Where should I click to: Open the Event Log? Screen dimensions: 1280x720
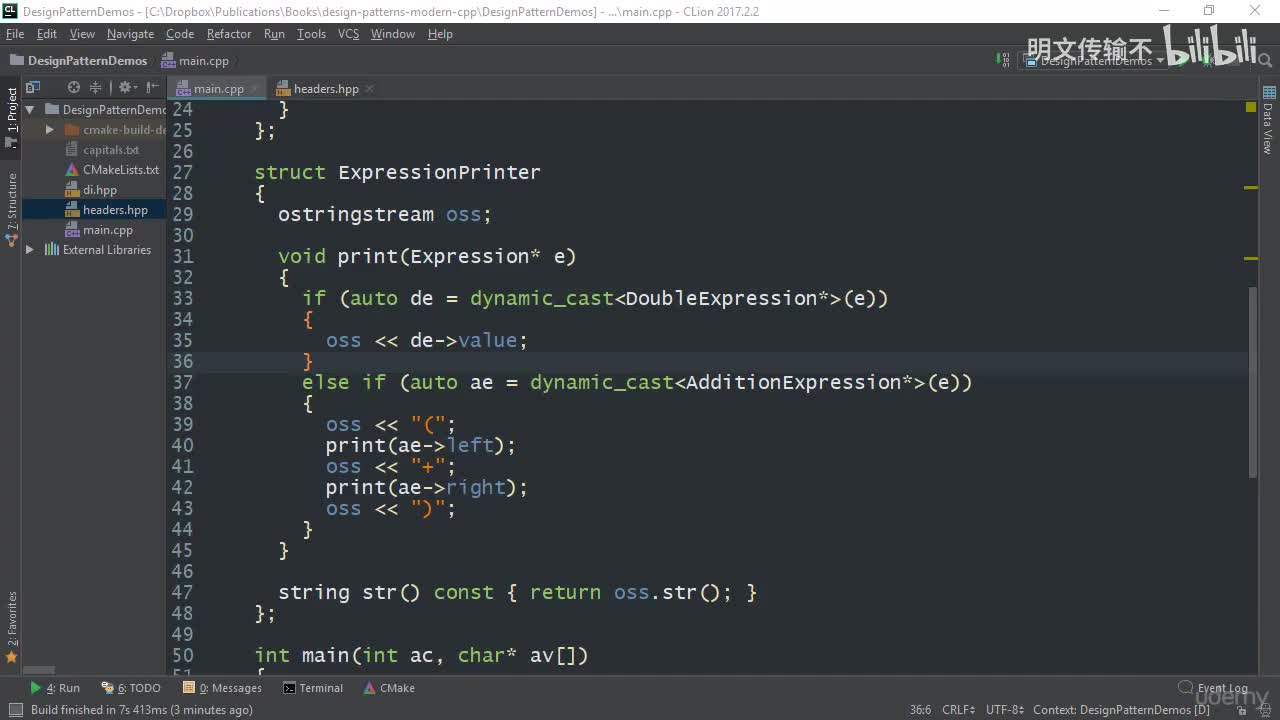(x=1213, y=688)
